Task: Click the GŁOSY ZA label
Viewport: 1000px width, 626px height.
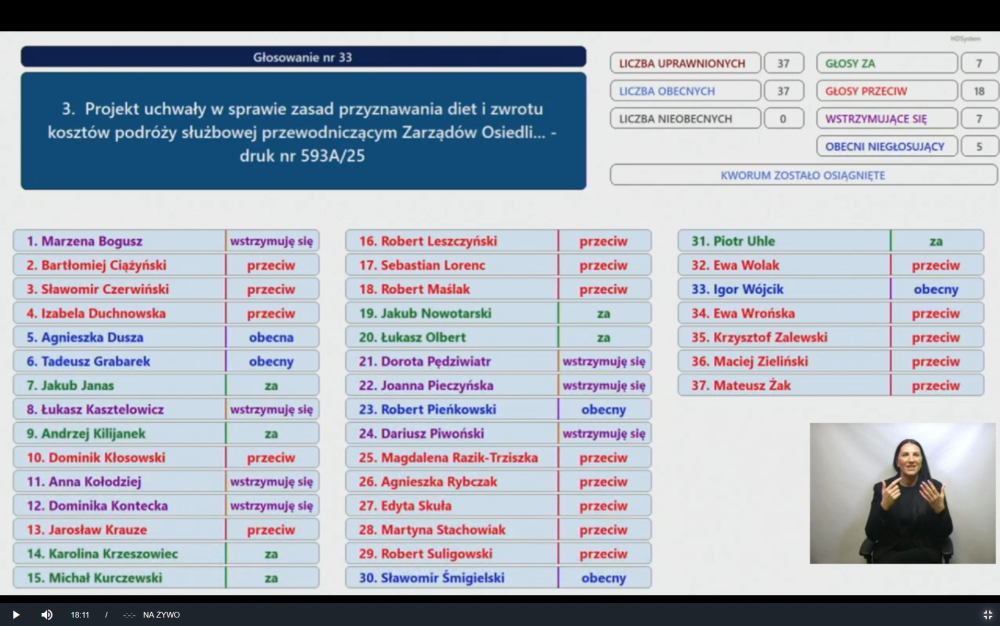Action: click(886, 63)
